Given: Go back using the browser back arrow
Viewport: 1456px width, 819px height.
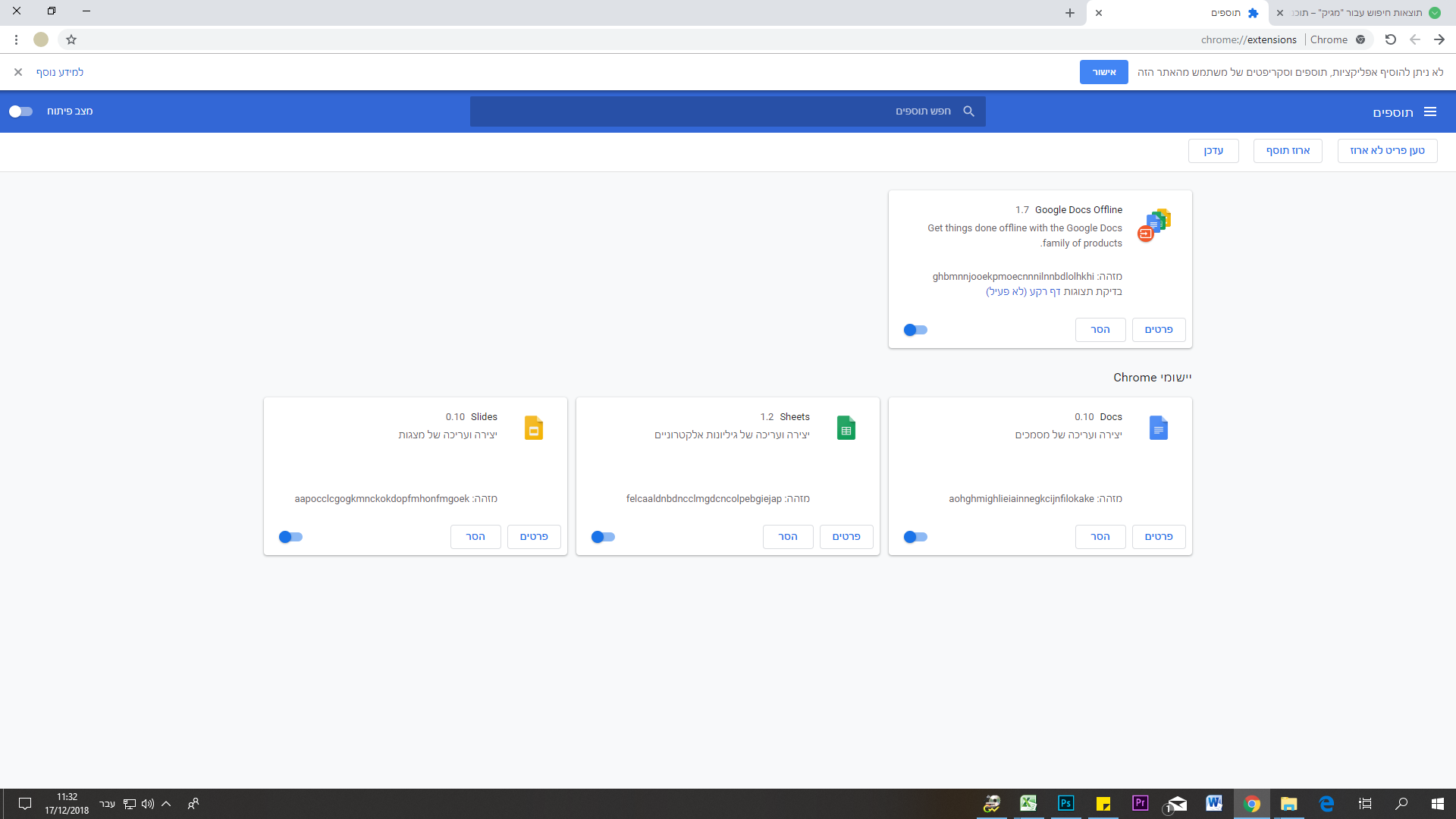Looking at the screenshot, I should point(1415,39).
